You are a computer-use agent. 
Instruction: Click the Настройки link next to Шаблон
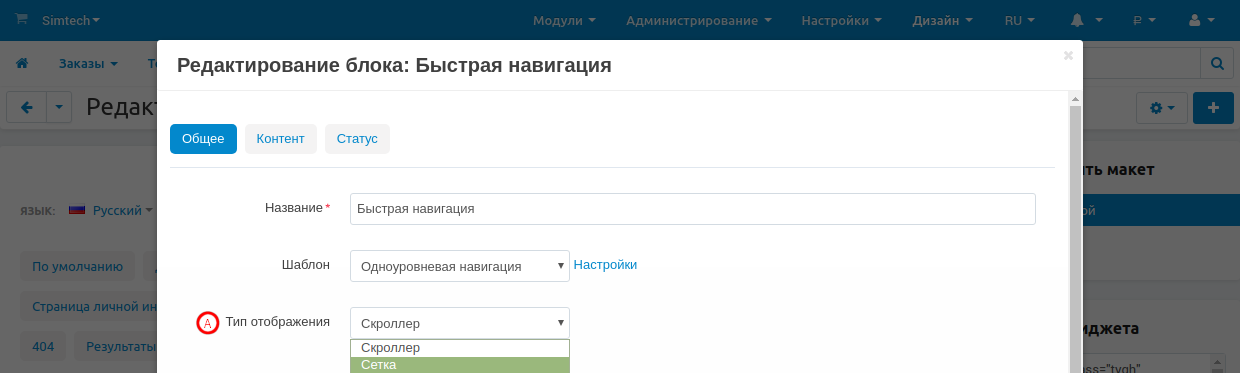tap(605, 265)
